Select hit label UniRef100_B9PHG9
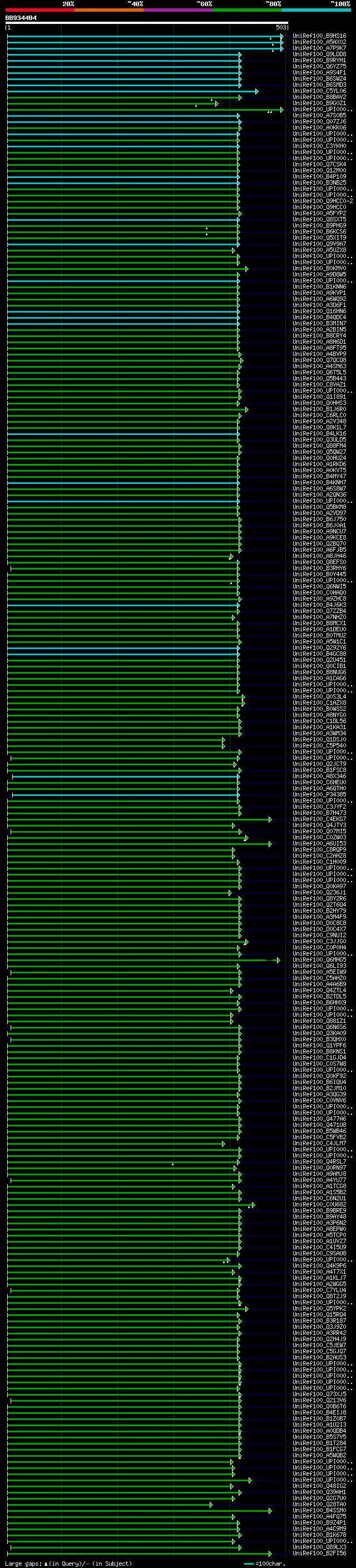Image resolution: width=356 pixels, height=1568 pixels. coord(319,226)
